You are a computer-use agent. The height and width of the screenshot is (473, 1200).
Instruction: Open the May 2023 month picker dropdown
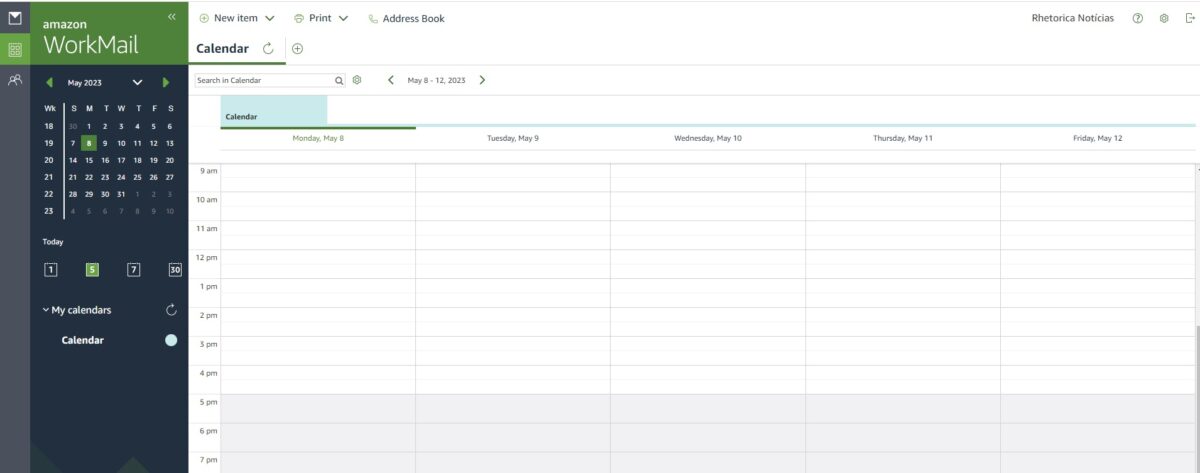click(137, 82)
